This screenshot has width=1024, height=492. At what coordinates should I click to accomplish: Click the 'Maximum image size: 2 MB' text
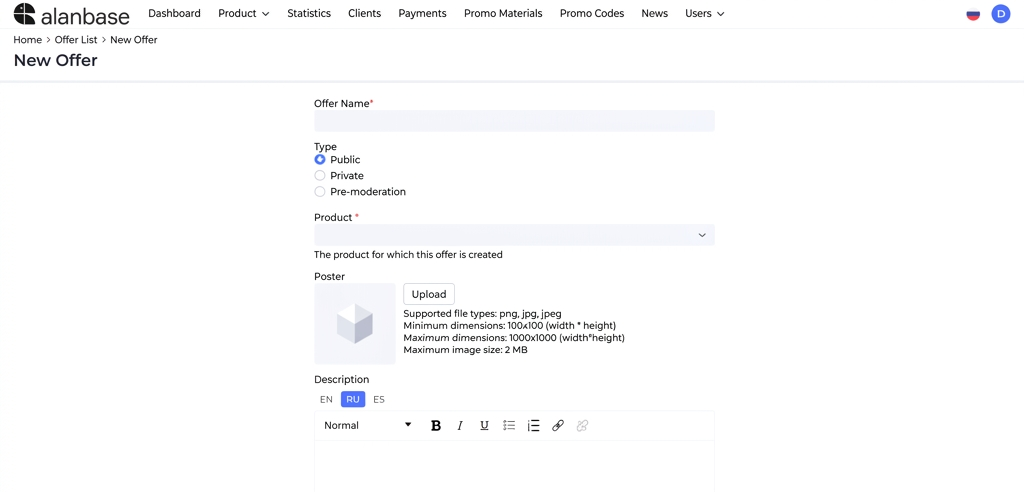tap(466, 350)
